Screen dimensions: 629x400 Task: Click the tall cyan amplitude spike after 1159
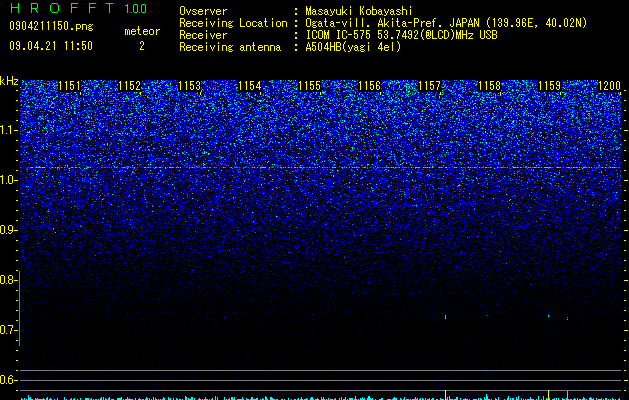pyautogui.click(x=567, y=395)
